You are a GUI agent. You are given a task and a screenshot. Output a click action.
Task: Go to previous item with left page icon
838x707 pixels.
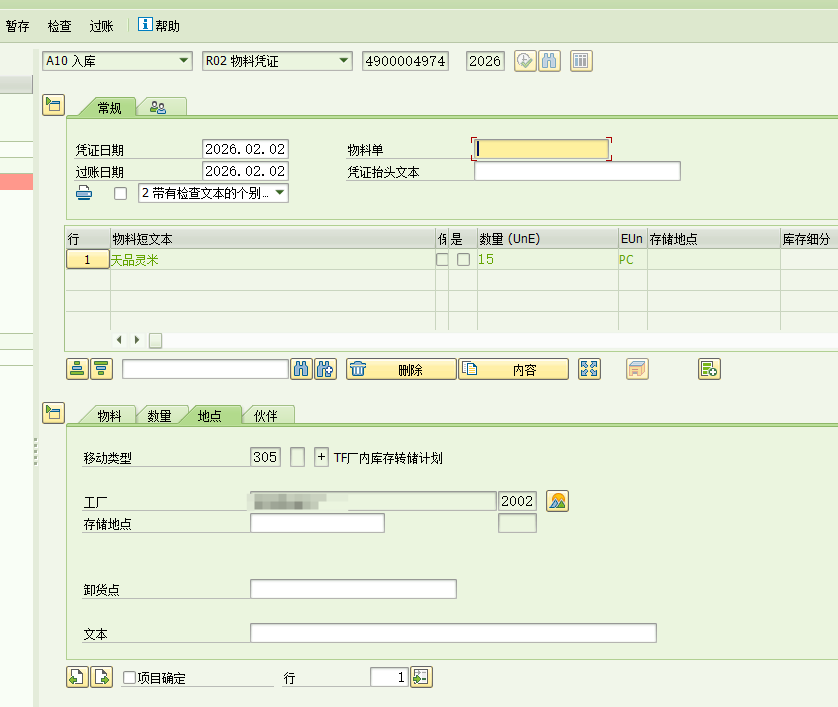[x=77, y=677]
